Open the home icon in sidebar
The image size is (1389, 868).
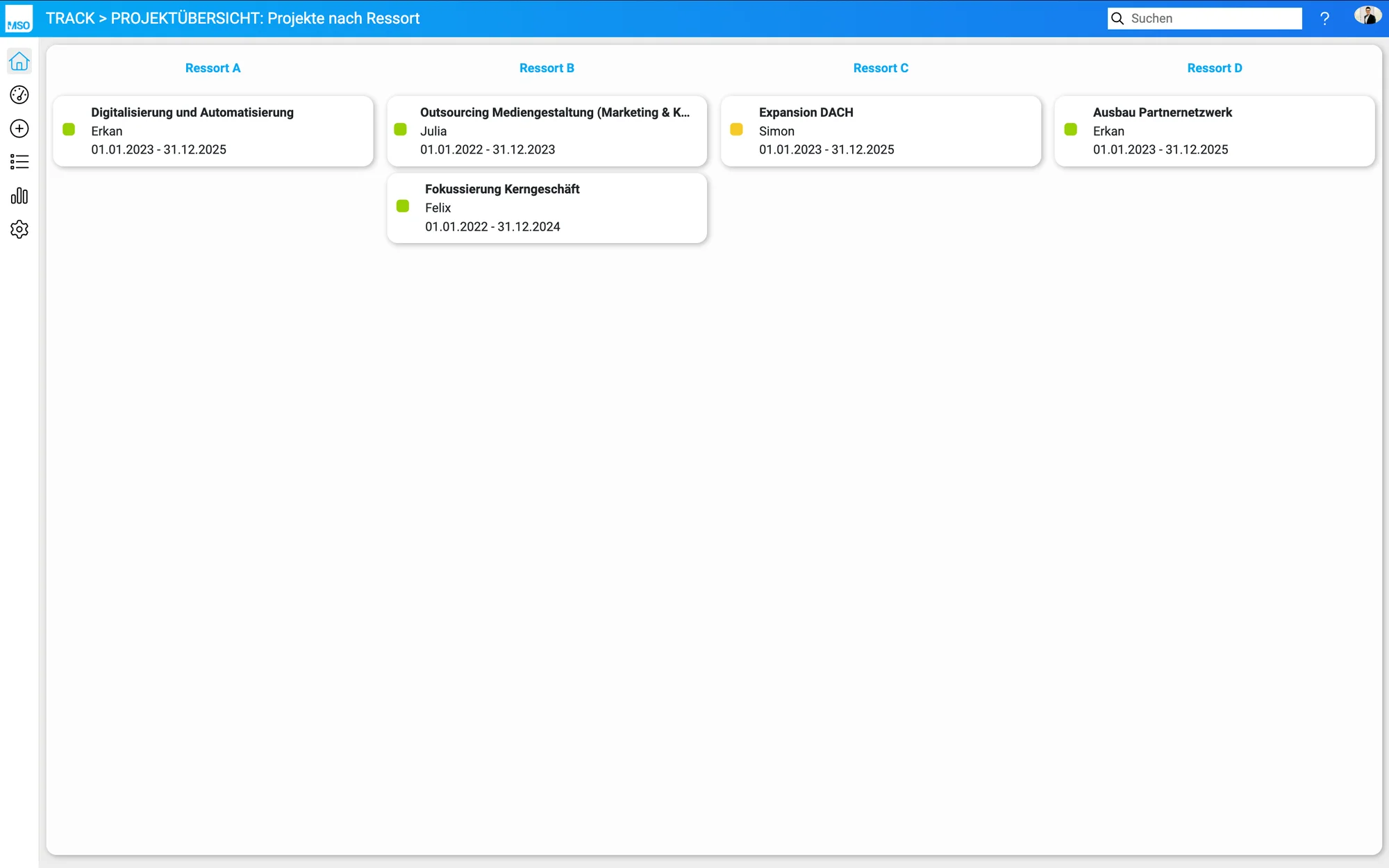pos(19,62)
